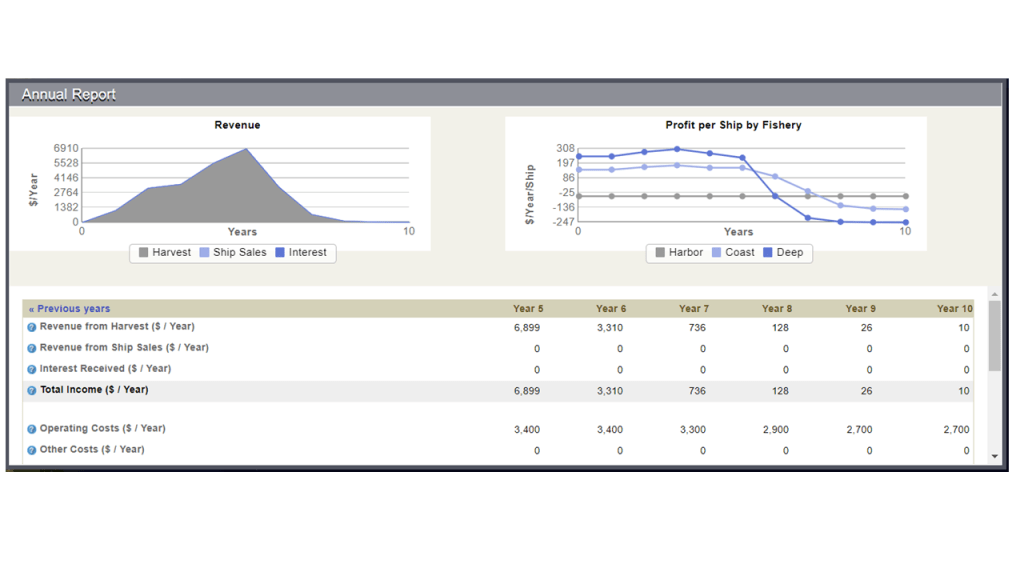
Task: Select the Year 10 column header
Action: pos(954,309)
